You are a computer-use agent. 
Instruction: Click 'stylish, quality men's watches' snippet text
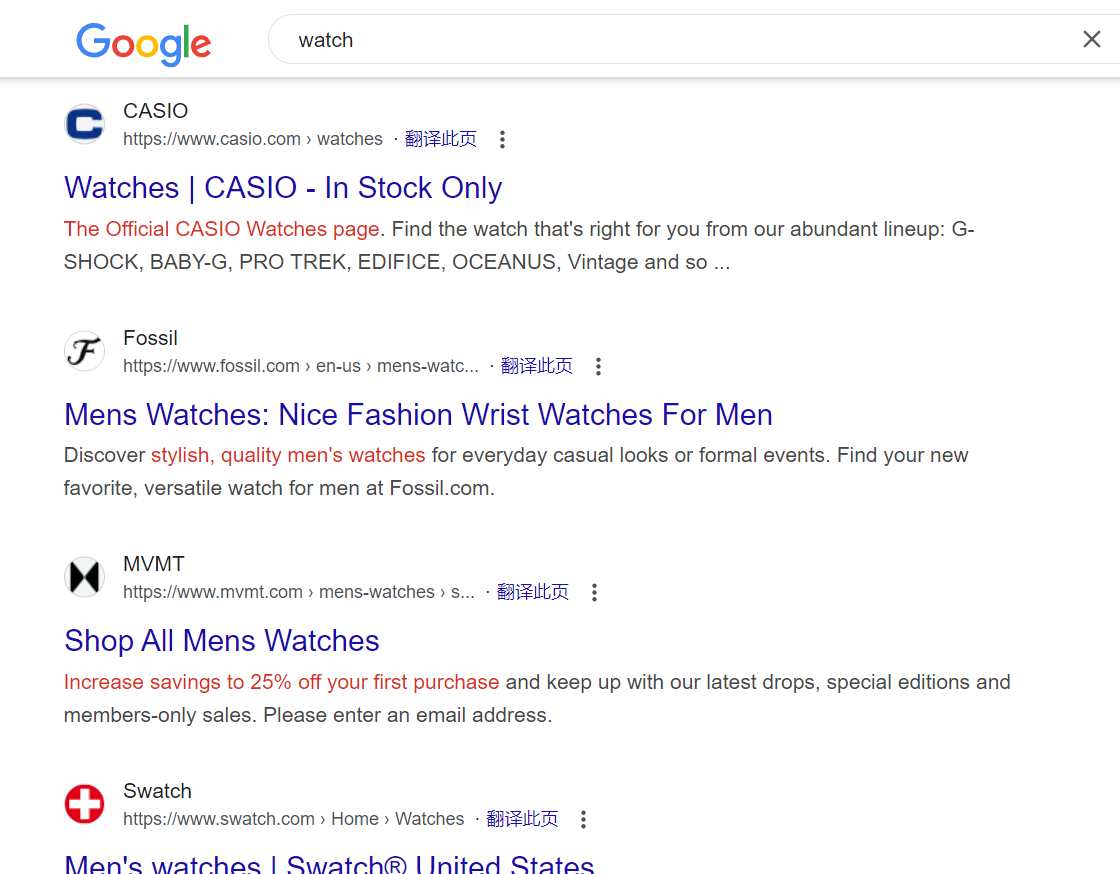[288, 456]
